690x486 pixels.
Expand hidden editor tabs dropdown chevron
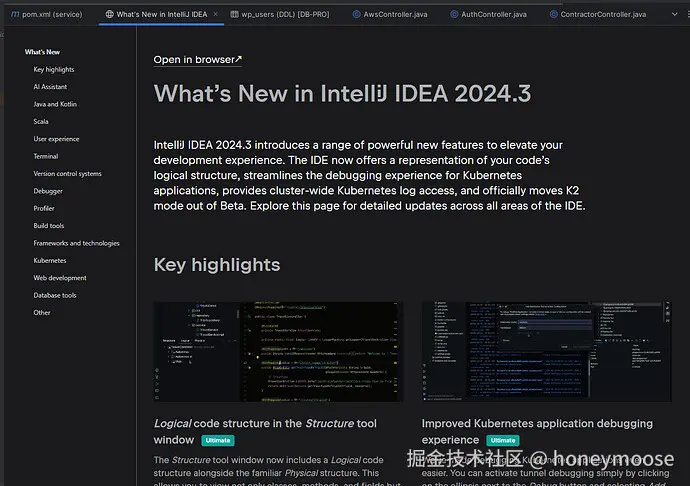[x=675, y=14]
